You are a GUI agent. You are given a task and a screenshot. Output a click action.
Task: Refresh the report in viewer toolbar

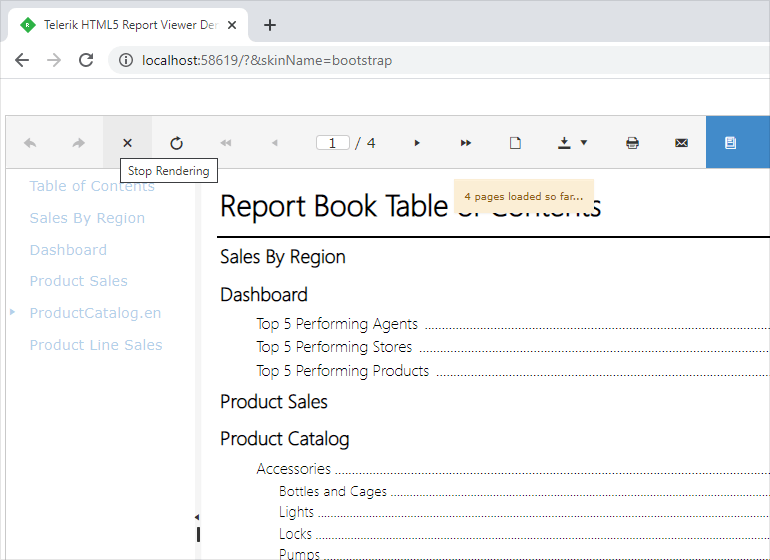click(x=176, y=143)
